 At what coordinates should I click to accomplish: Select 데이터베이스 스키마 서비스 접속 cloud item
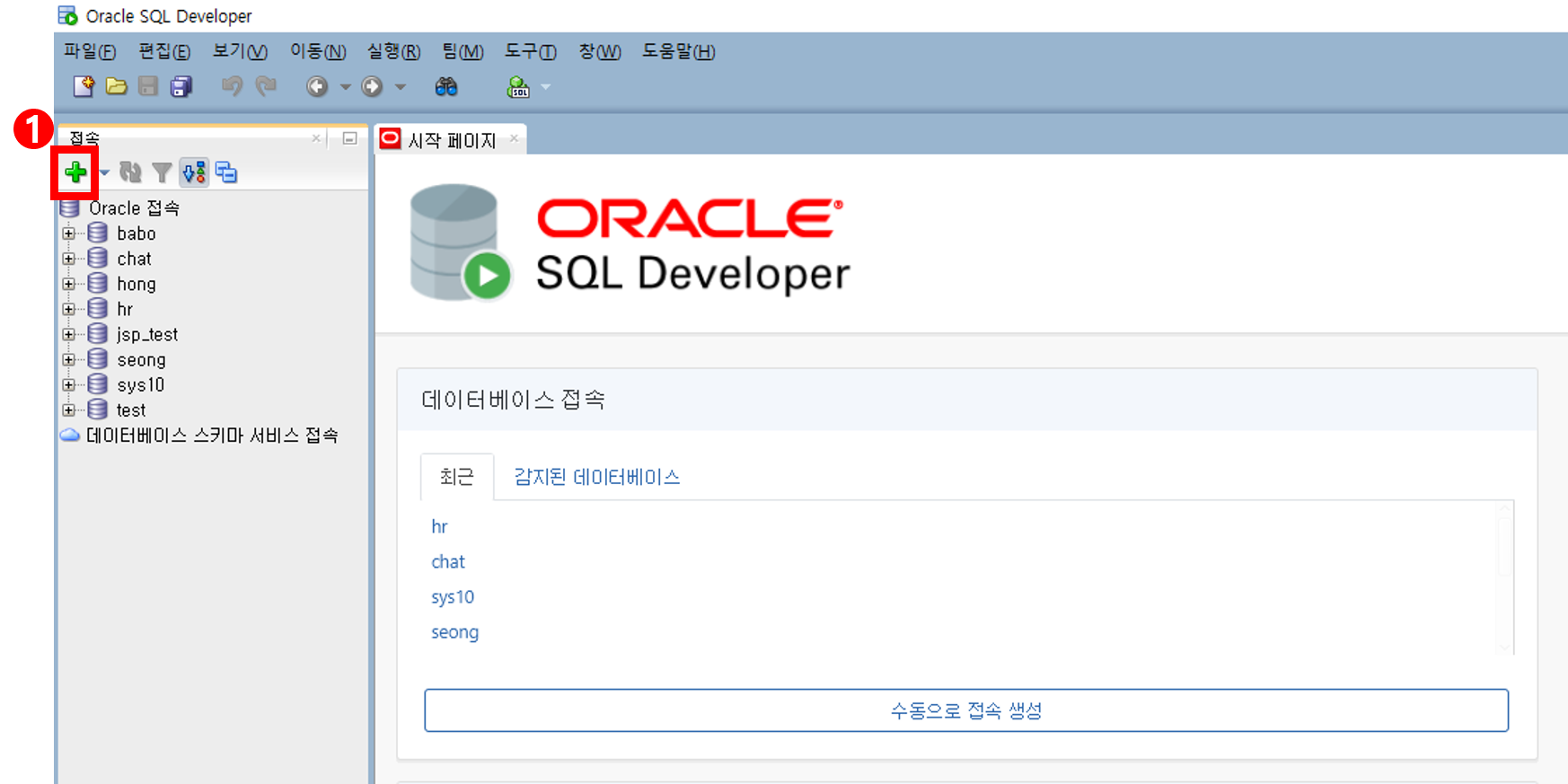(x=212, y=436)
